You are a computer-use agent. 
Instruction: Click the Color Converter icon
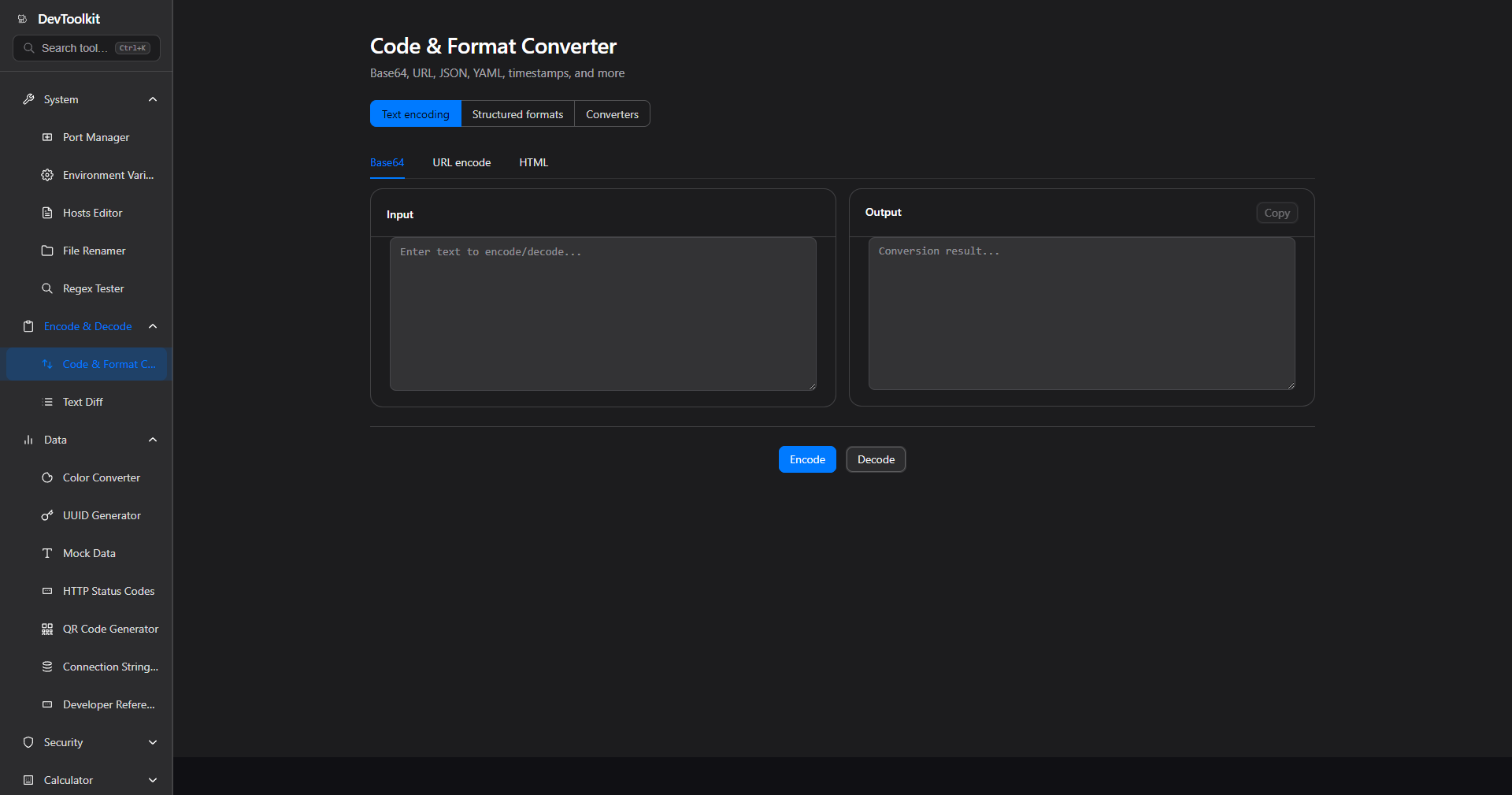tap(47, 477)
